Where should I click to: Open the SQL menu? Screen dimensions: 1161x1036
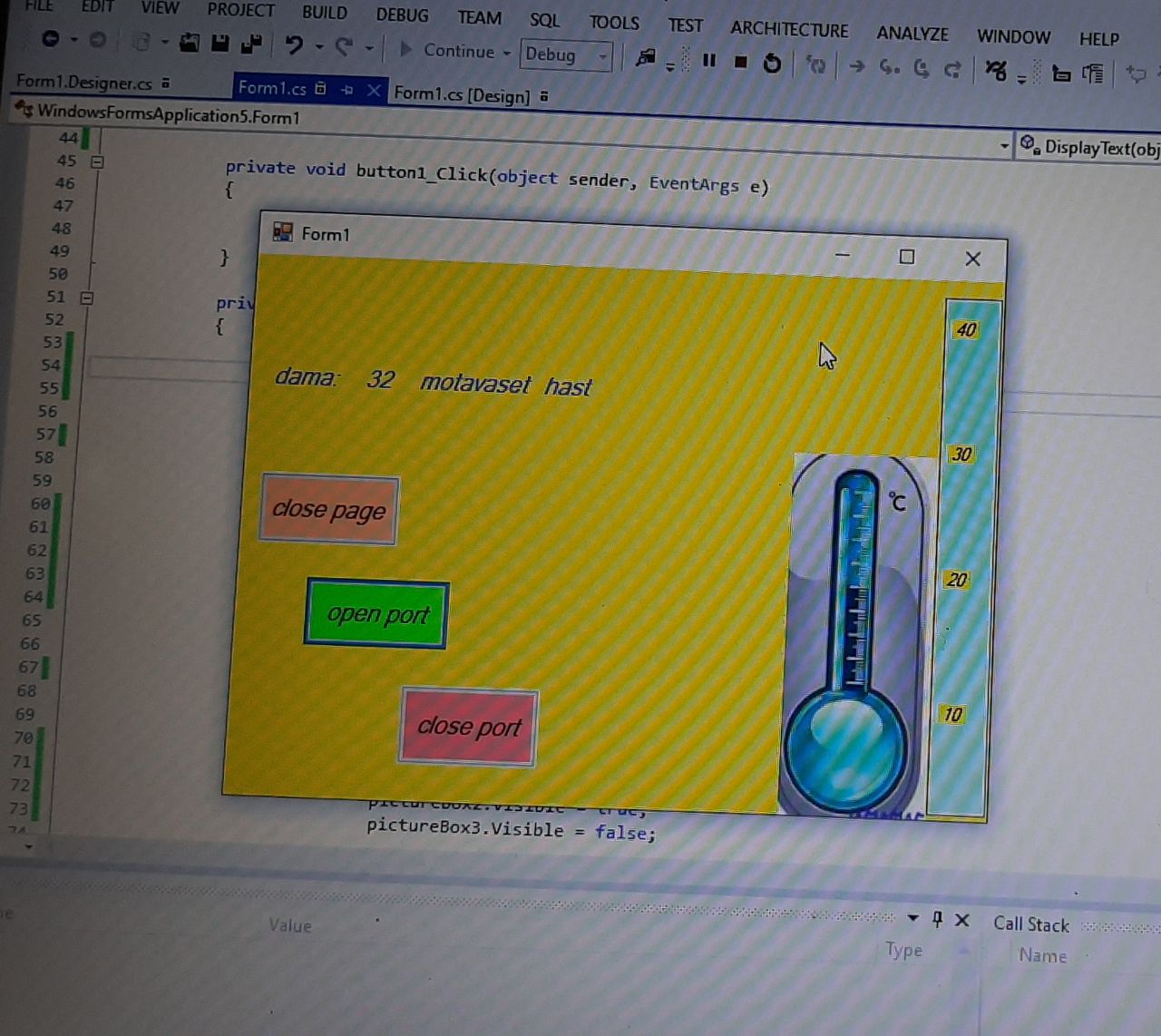(544, 20)
